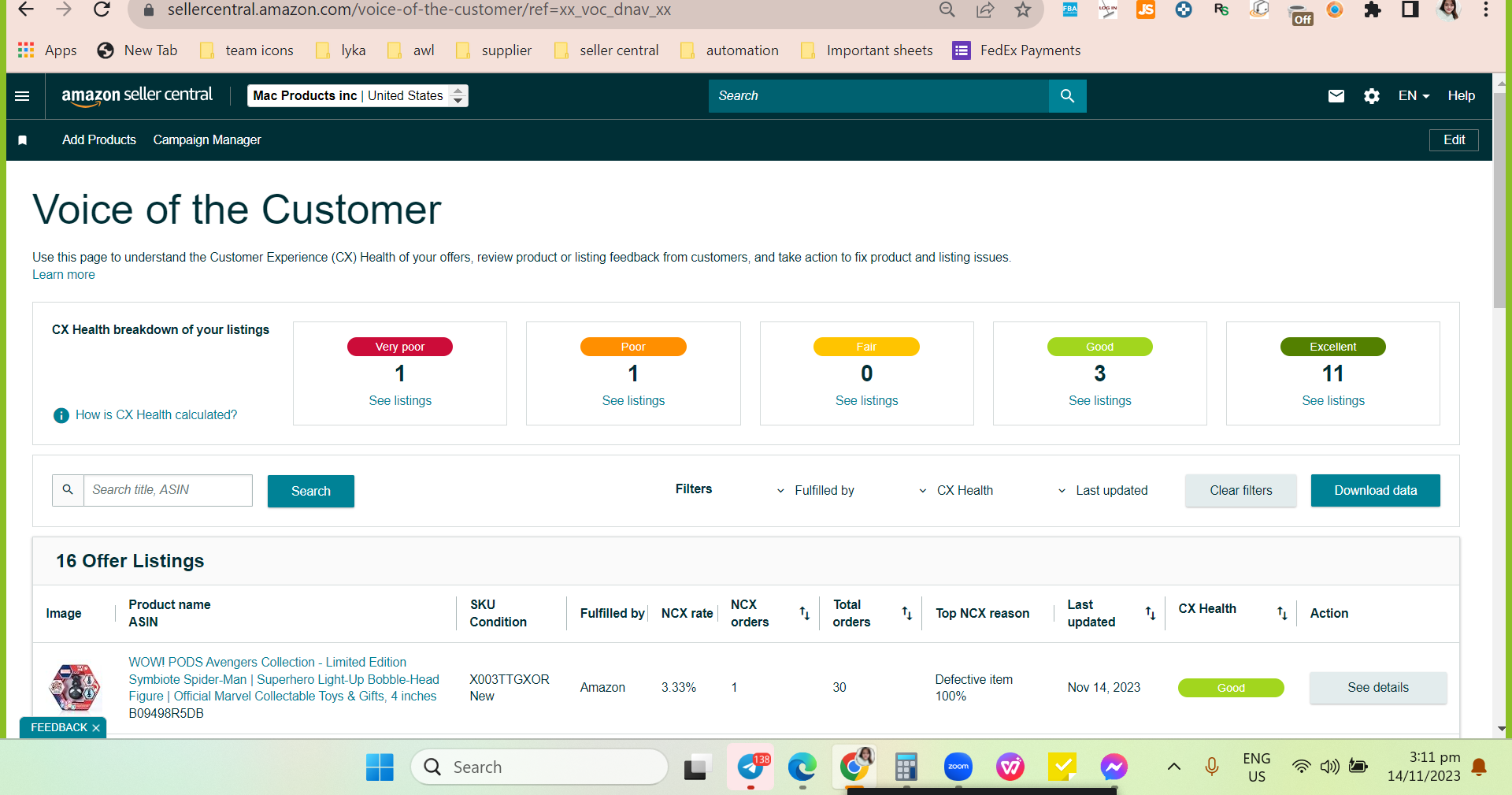Screen dimensions: 1512x795
Task: Click the info icon next to CX Health calculated
Action: click(61, 415)
